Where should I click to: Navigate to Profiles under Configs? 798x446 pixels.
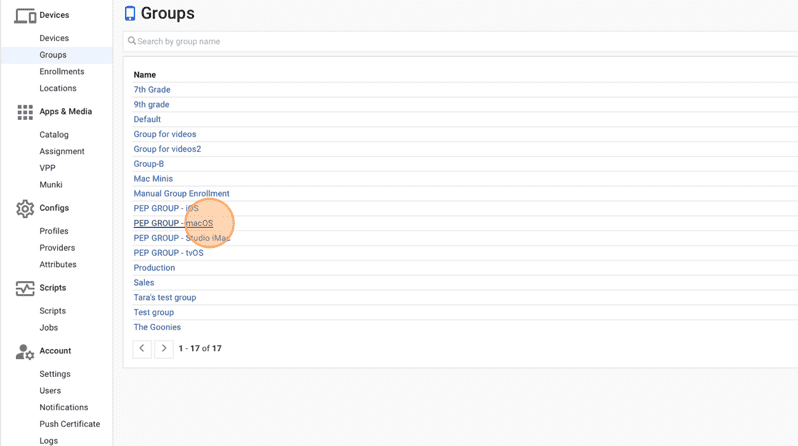pyautogui.click(x=53, y=231)
